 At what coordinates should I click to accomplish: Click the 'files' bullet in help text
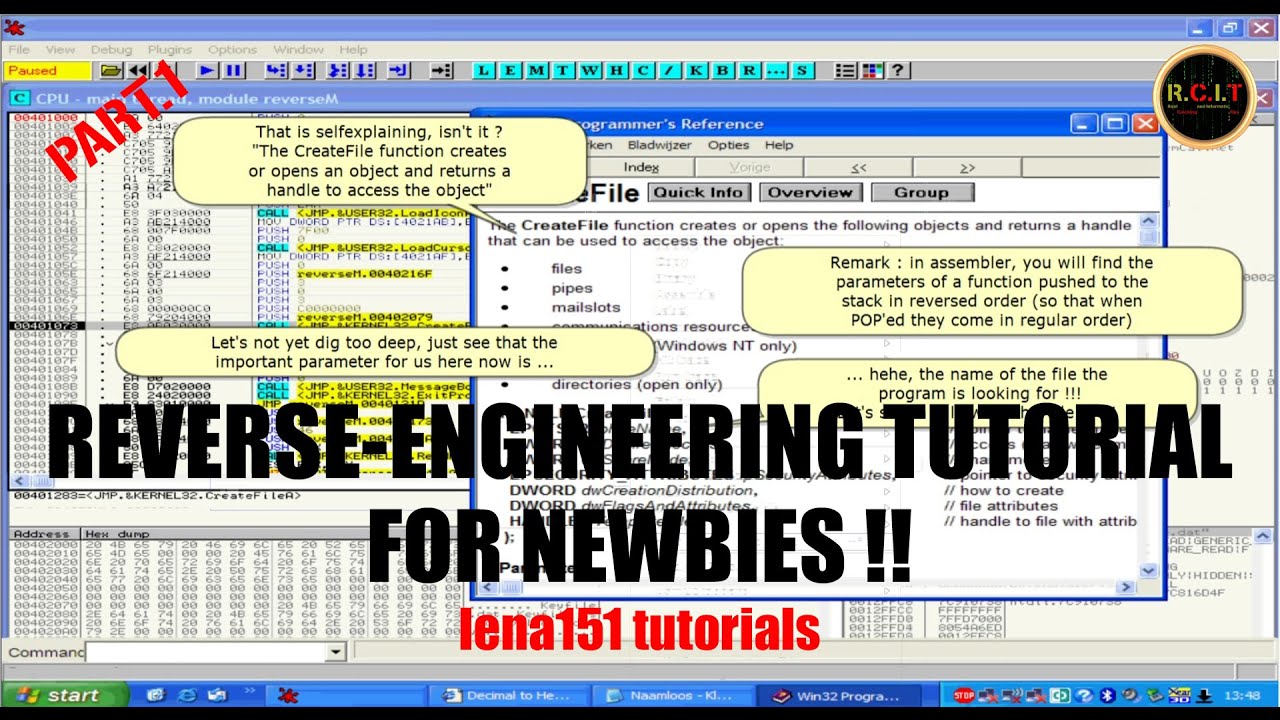(x=566, y=268)
